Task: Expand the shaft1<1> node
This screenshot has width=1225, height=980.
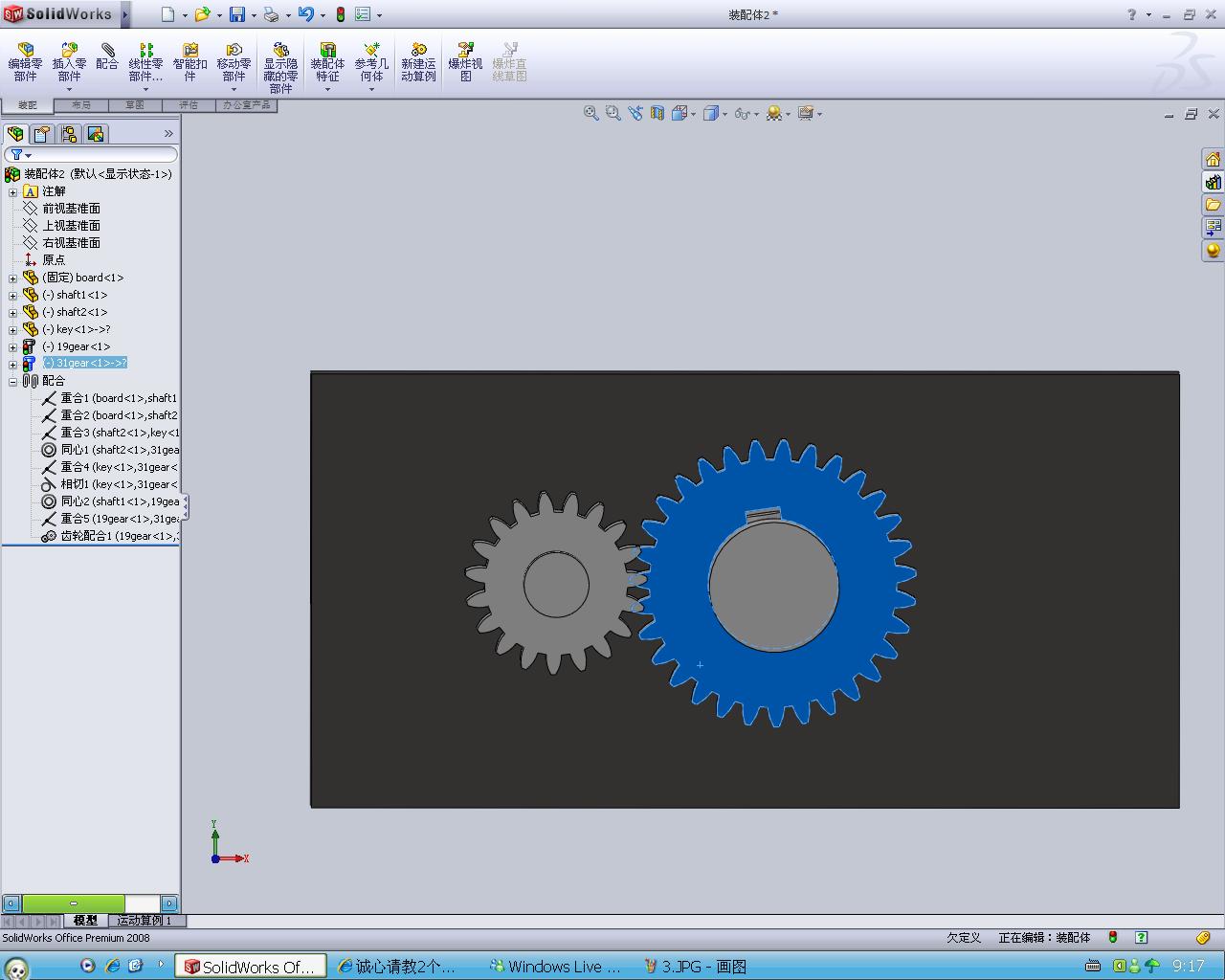Action: point(13,296)
